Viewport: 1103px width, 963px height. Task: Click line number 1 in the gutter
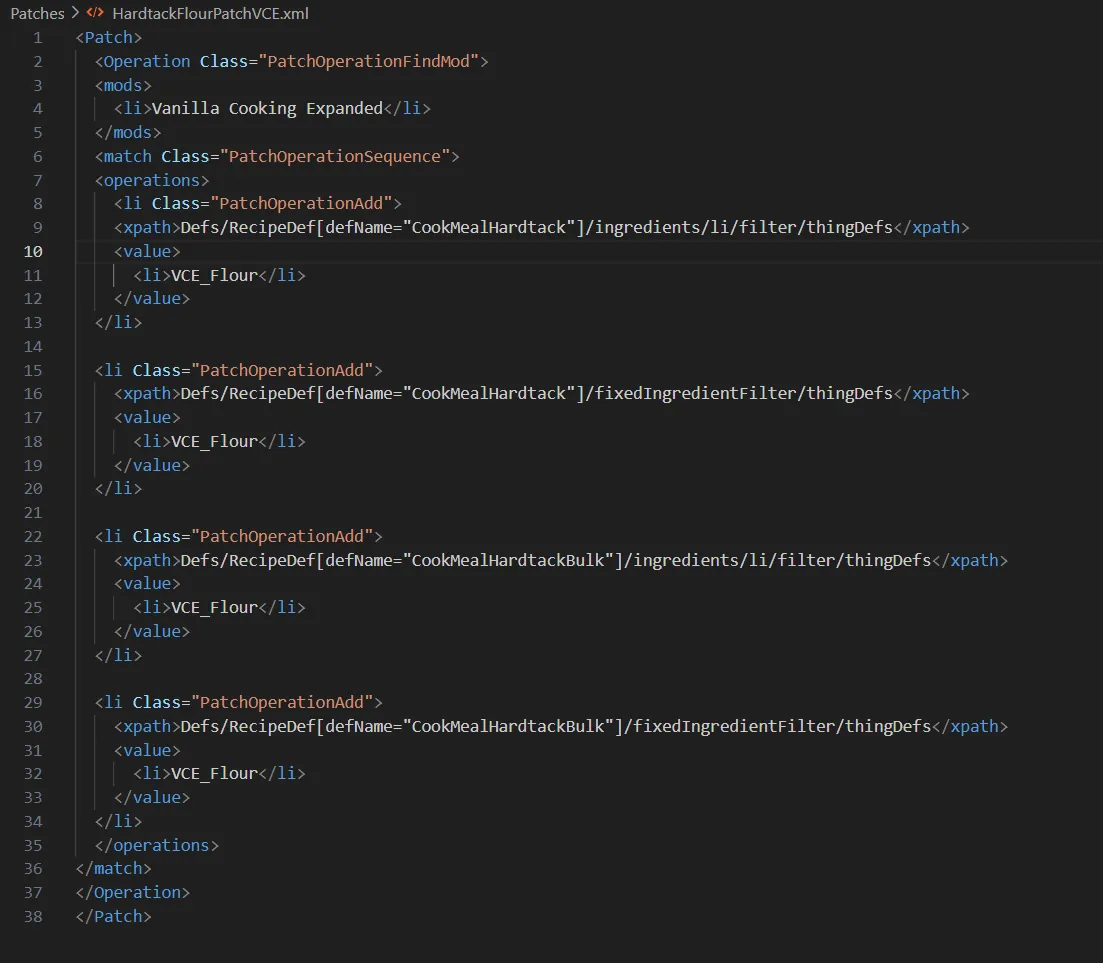tap(38, 38)
